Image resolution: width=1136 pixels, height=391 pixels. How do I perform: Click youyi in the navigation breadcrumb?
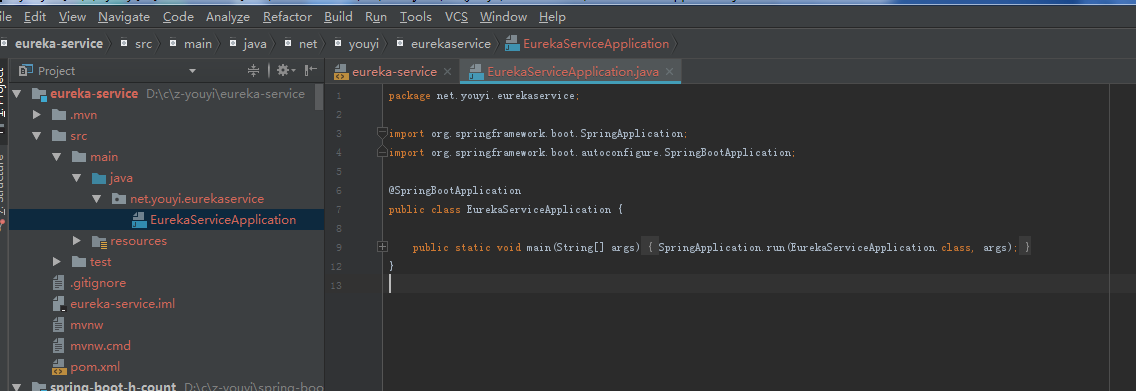(364, 44)
